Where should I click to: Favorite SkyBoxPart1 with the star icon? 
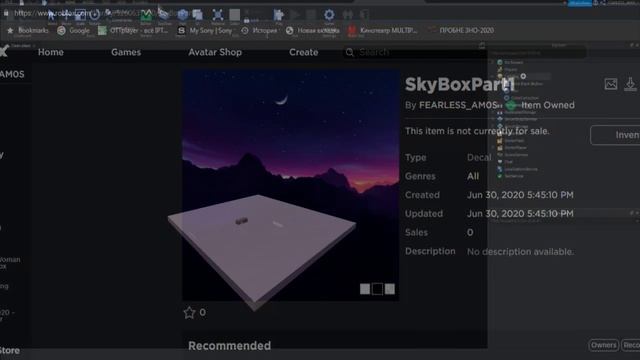click(x=189, y=313)
